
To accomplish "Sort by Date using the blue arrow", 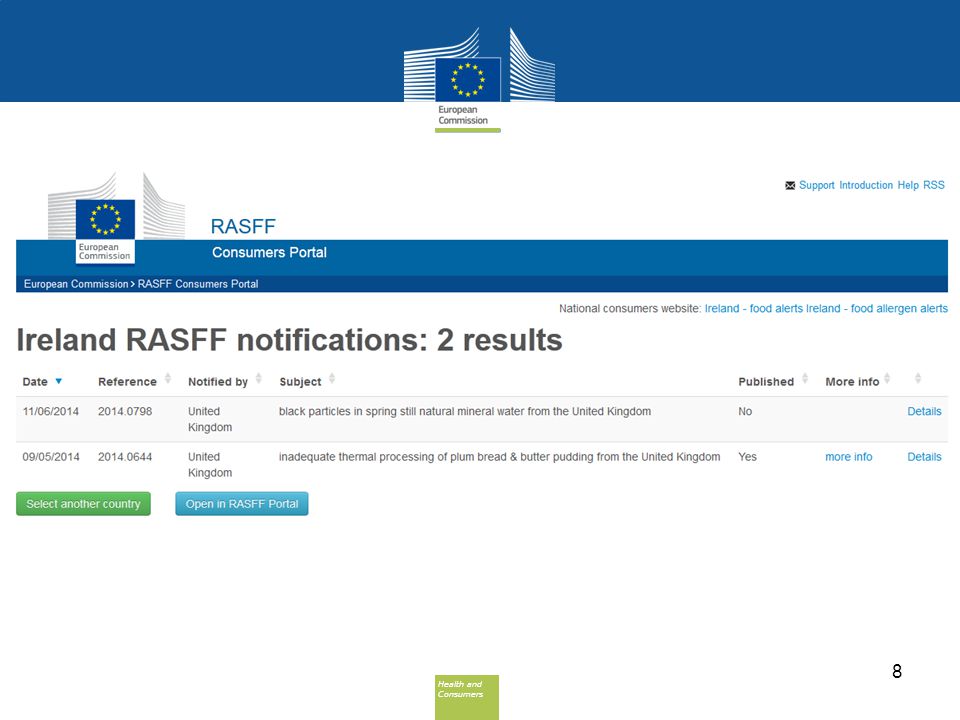I will (x=59, y=381).
